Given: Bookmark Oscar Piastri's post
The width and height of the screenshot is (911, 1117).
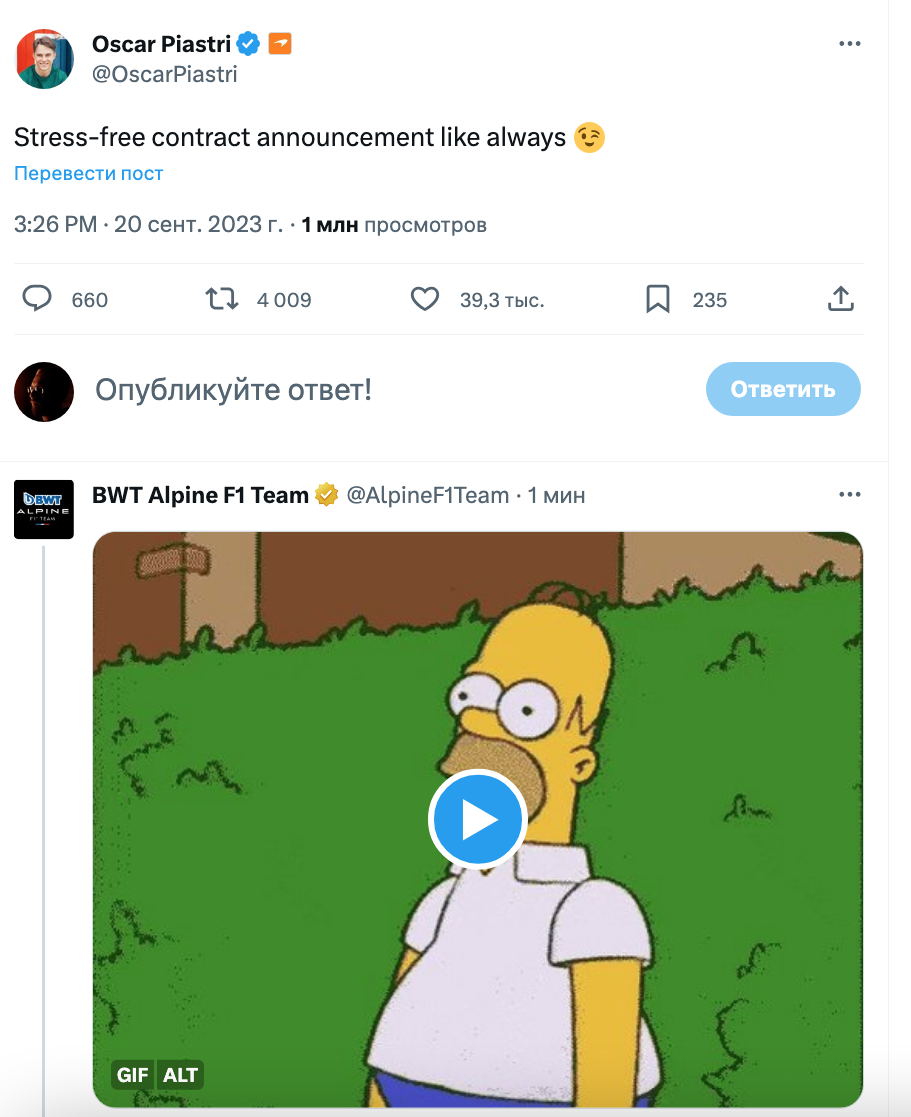Looking at the screenshot, I should coord(657,299).
